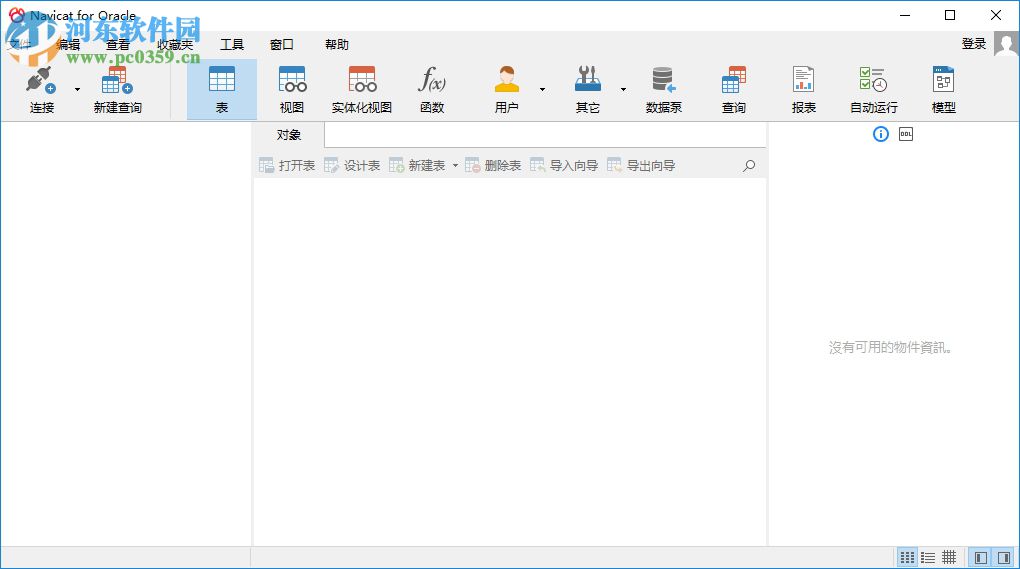Switch to list view
Screen dimensions: 1020x569
pos(928,557)
